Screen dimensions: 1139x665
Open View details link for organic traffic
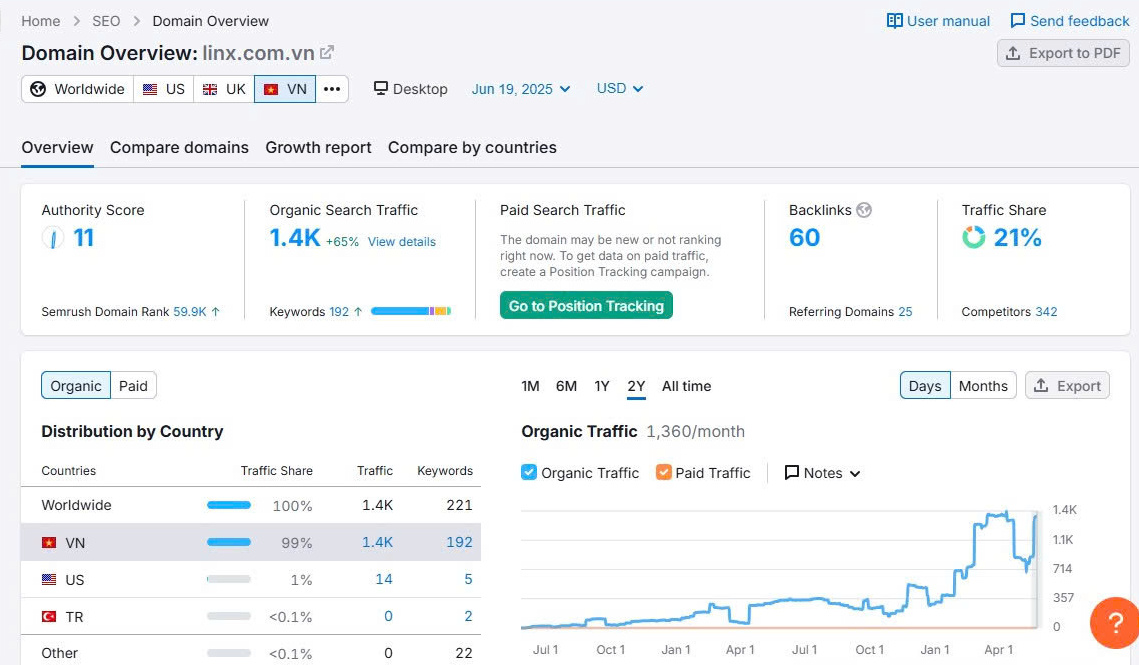click(x=402, y=241)
